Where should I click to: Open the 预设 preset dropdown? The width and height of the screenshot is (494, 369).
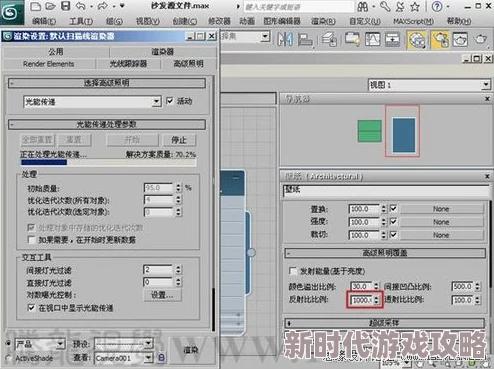124,344
